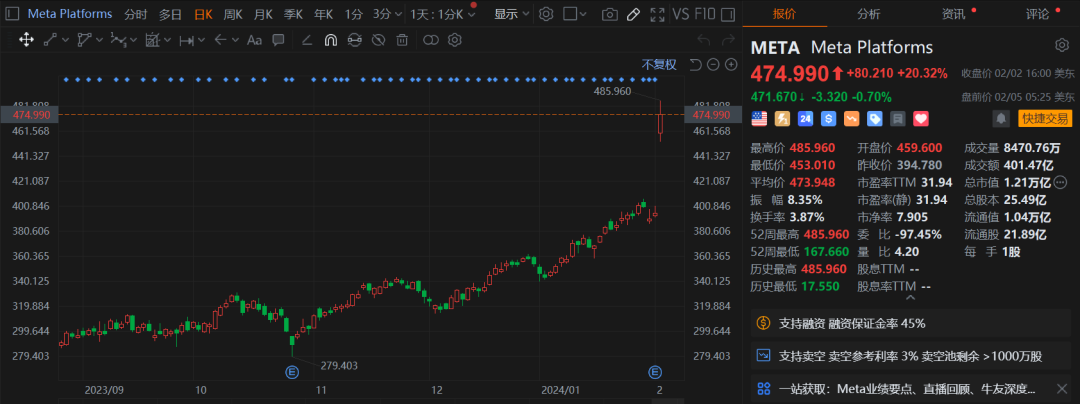Expand line tool dropdown arrow
Viewport: 1080px width, 404px height.
tap(65, 40)
